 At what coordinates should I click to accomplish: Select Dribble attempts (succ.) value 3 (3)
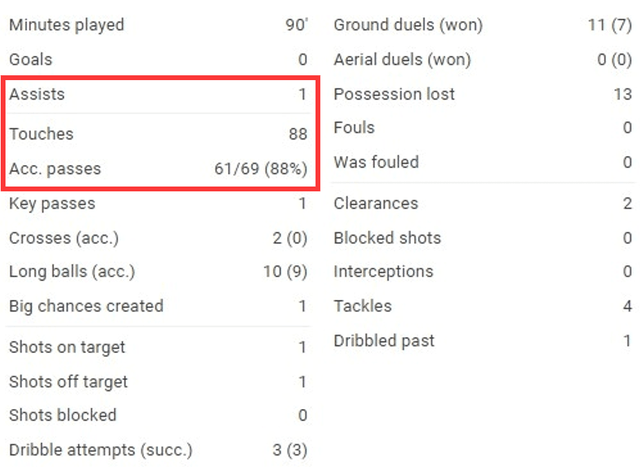point(290,450)
